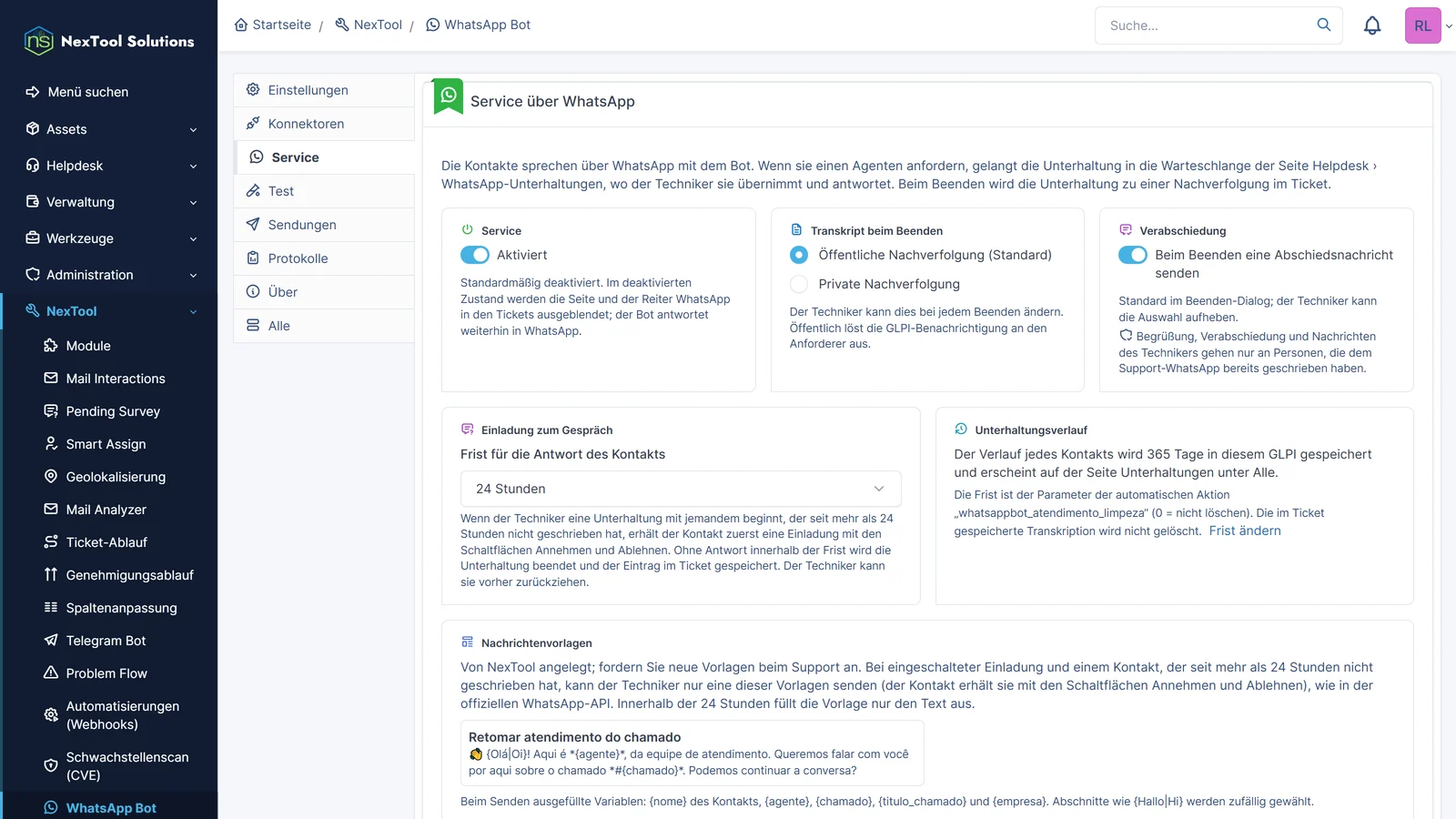
Task: Go to Startseite breadcrumb
Action: point(273,25)
